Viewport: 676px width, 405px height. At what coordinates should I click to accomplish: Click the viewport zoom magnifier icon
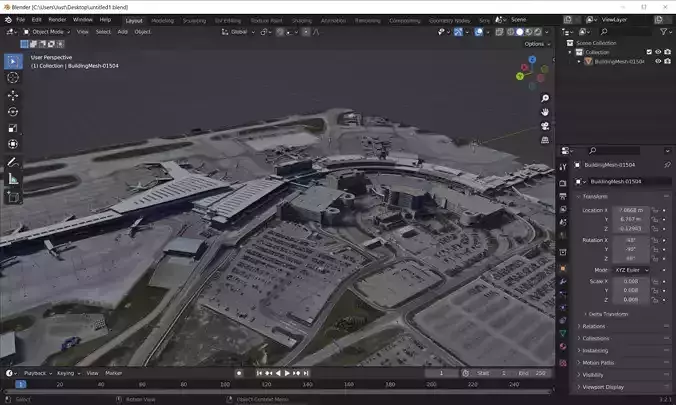(x=545, y=98)
